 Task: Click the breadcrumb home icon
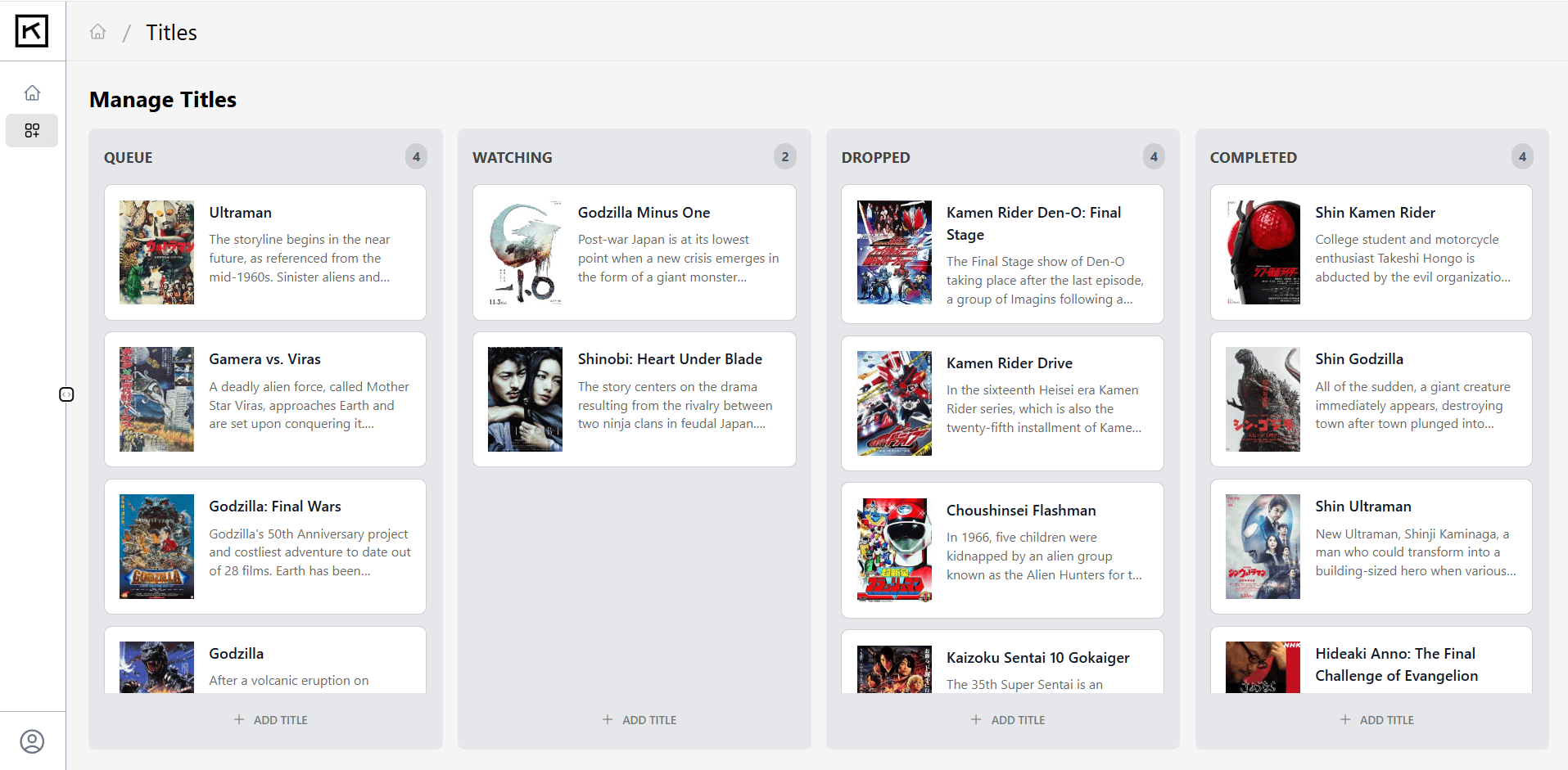[97, 32]
